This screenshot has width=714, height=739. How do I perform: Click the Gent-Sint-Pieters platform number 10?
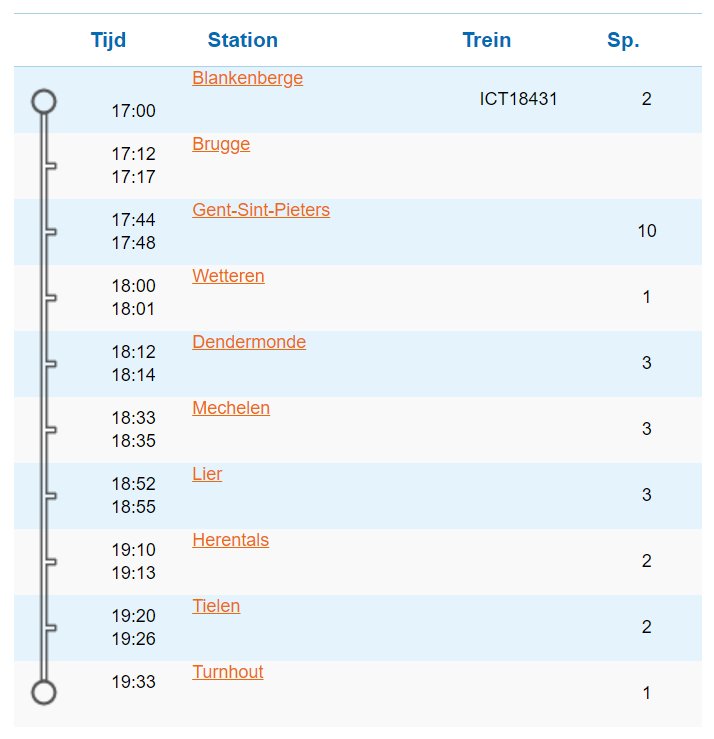(x=647, y=231)
